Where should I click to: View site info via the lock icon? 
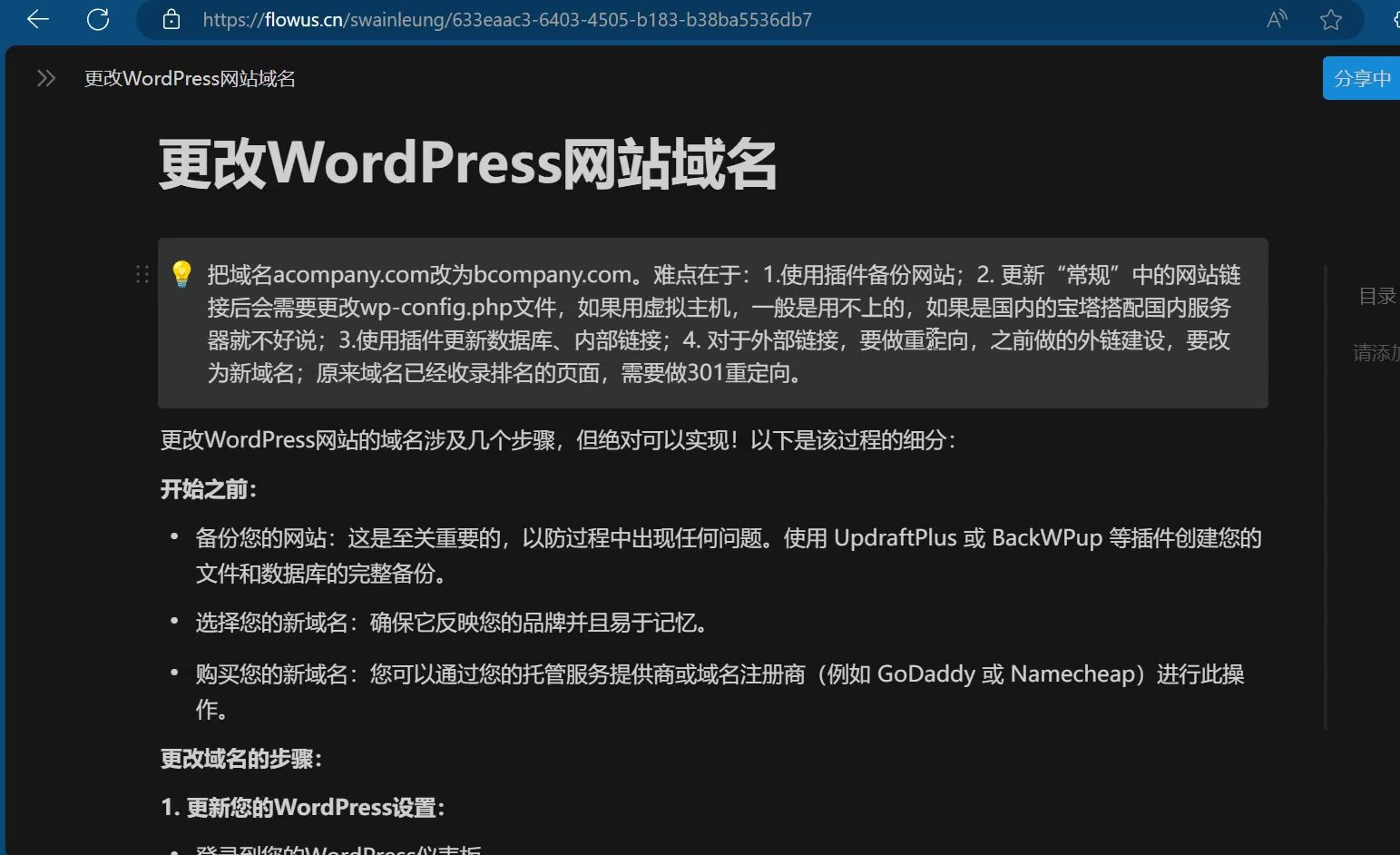click(171, 19)
